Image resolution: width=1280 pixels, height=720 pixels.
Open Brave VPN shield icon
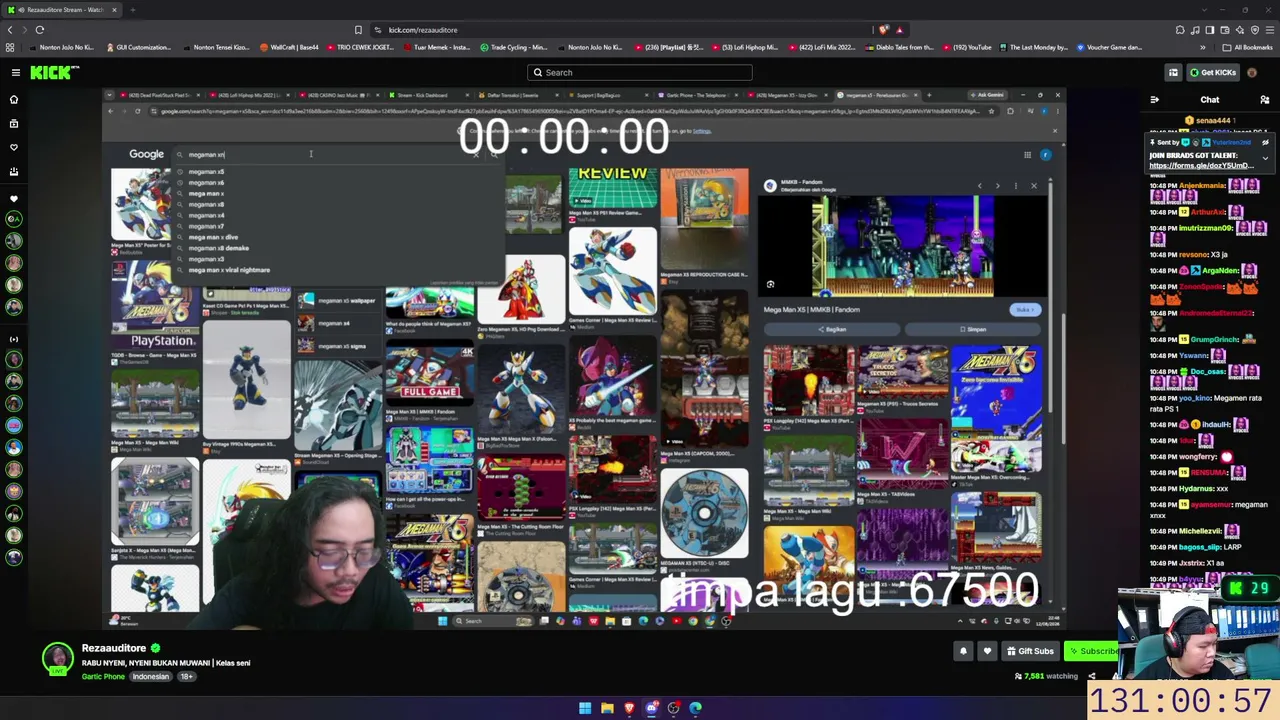[x=1254, y=30]
